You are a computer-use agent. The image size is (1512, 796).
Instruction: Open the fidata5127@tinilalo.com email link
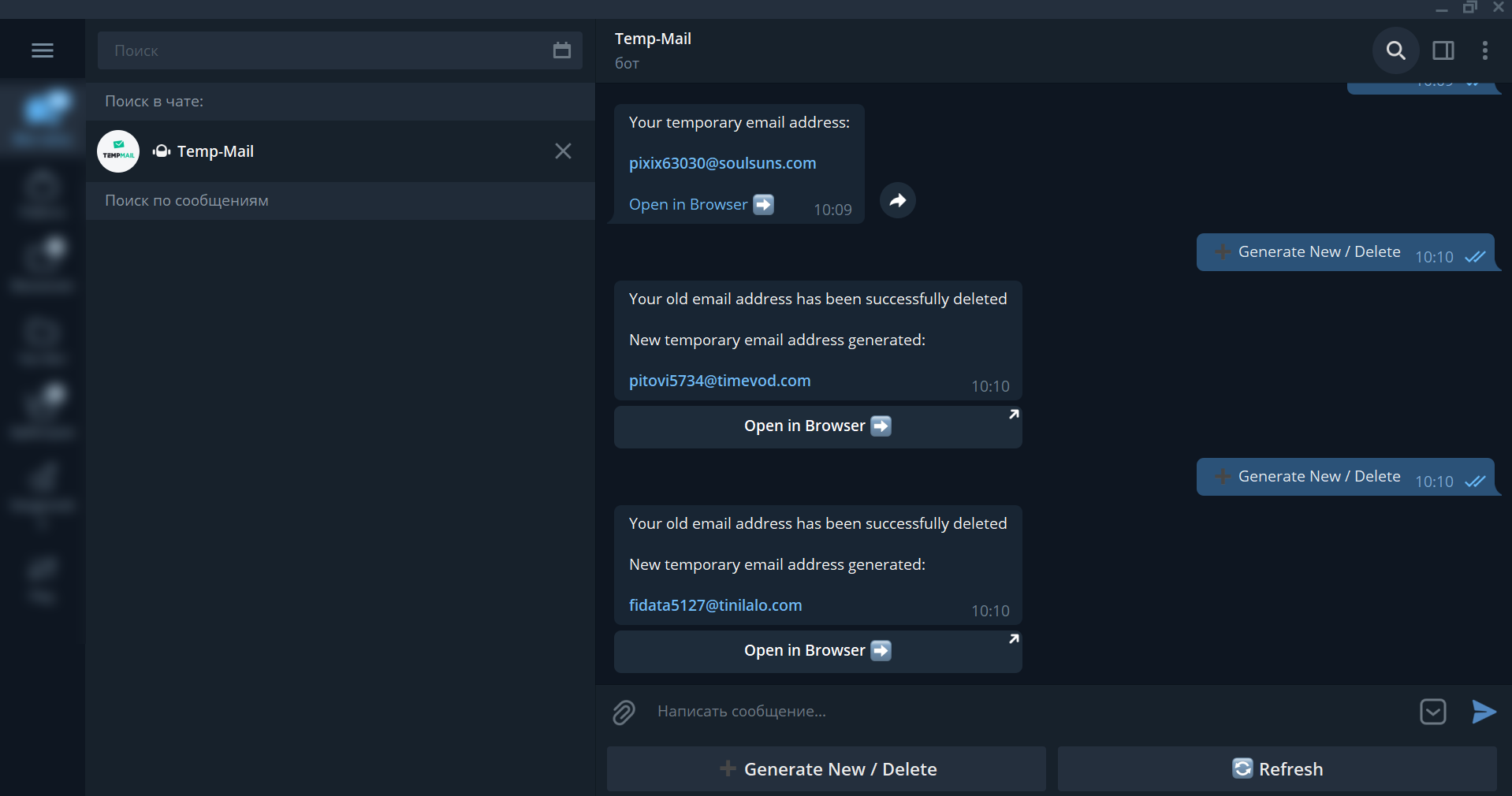point(715,605)
